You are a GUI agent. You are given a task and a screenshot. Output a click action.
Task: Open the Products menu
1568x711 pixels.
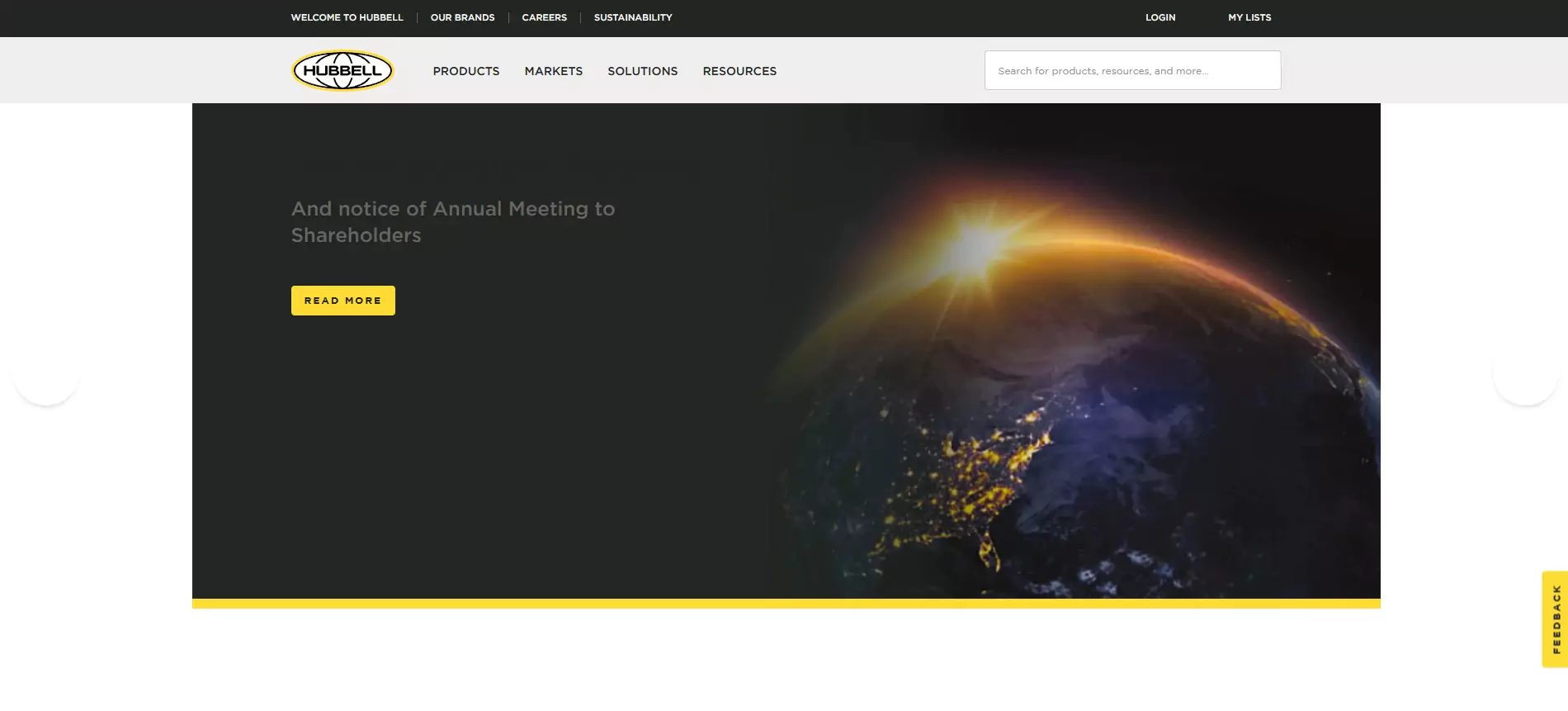pos(466,71)
